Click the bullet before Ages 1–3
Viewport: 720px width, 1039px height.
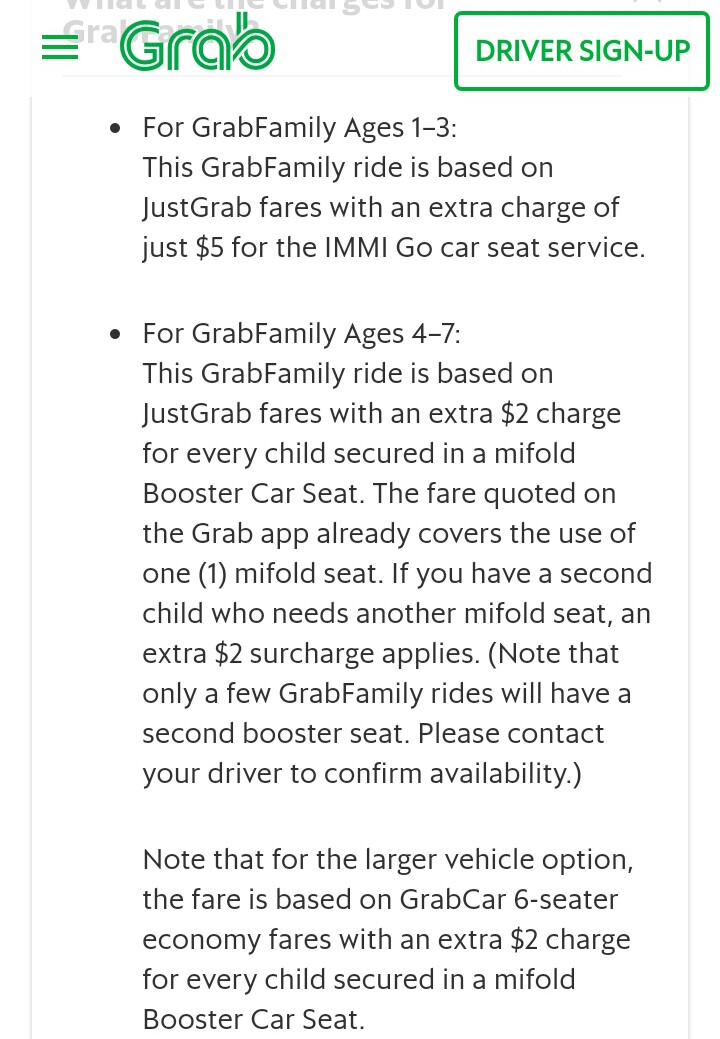coord(115,128)
